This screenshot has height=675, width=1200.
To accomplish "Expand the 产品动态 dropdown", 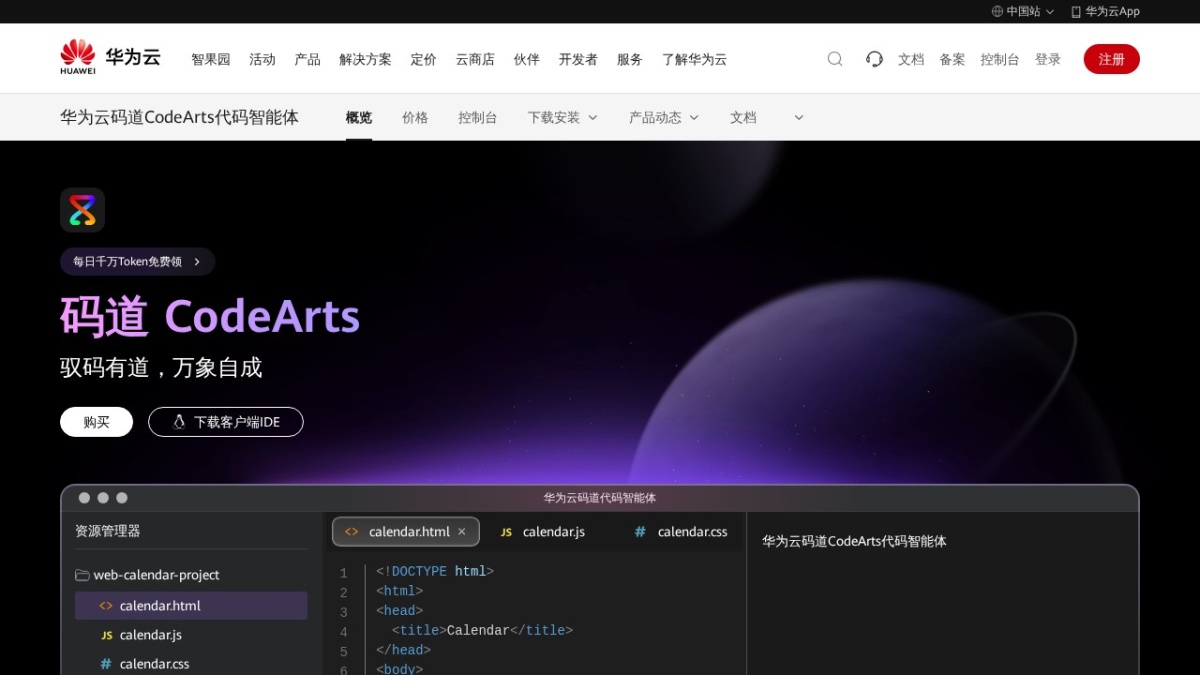I will pyautogui.click(x=694, y=117).
